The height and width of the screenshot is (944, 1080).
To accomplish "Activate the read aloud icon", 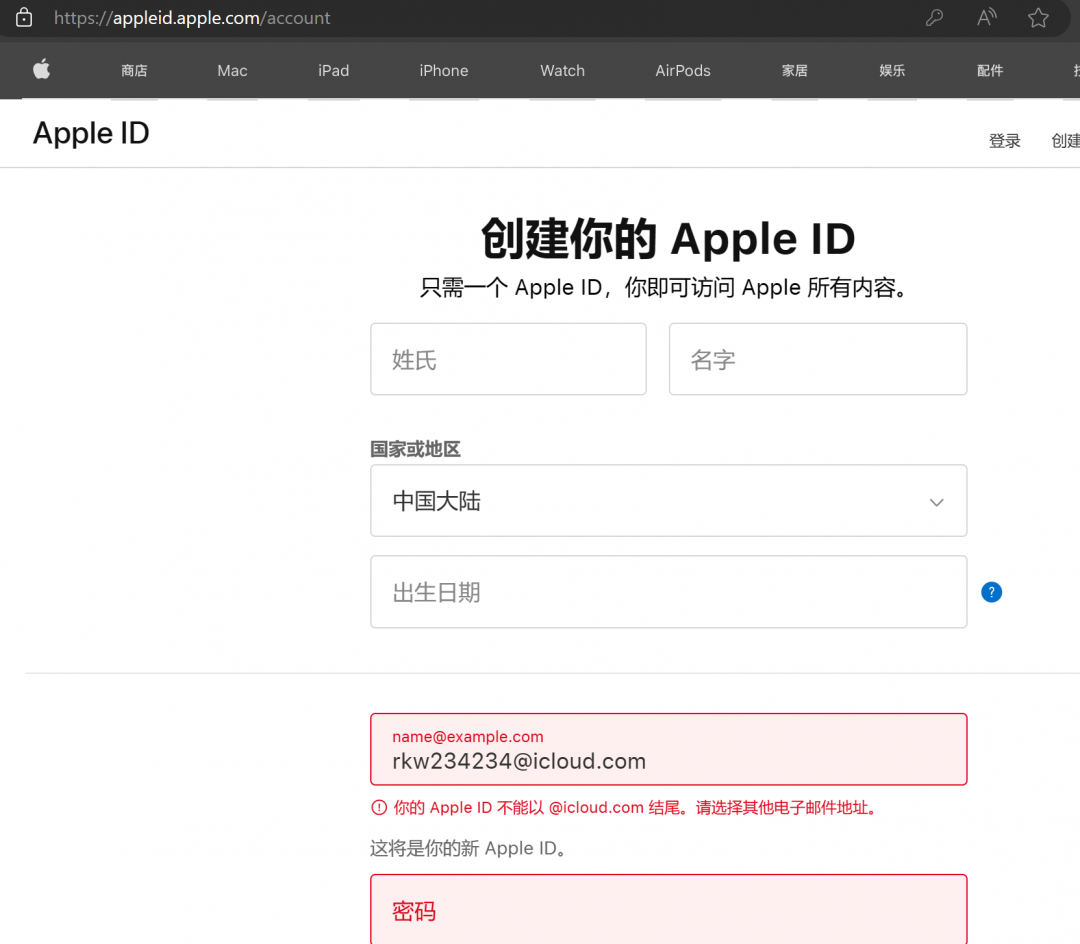I will (x=986, y=17).
